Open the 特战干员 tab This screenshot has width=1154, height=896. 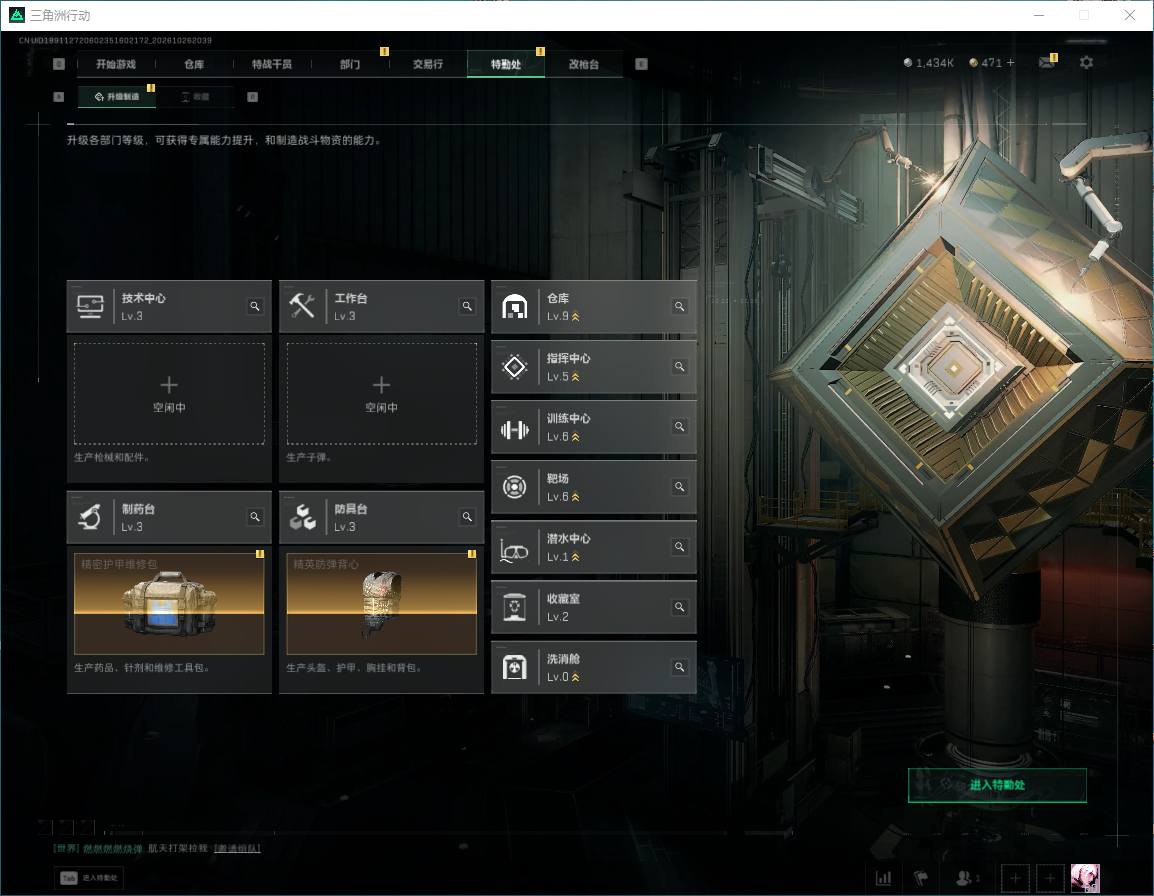pos(272,64)
